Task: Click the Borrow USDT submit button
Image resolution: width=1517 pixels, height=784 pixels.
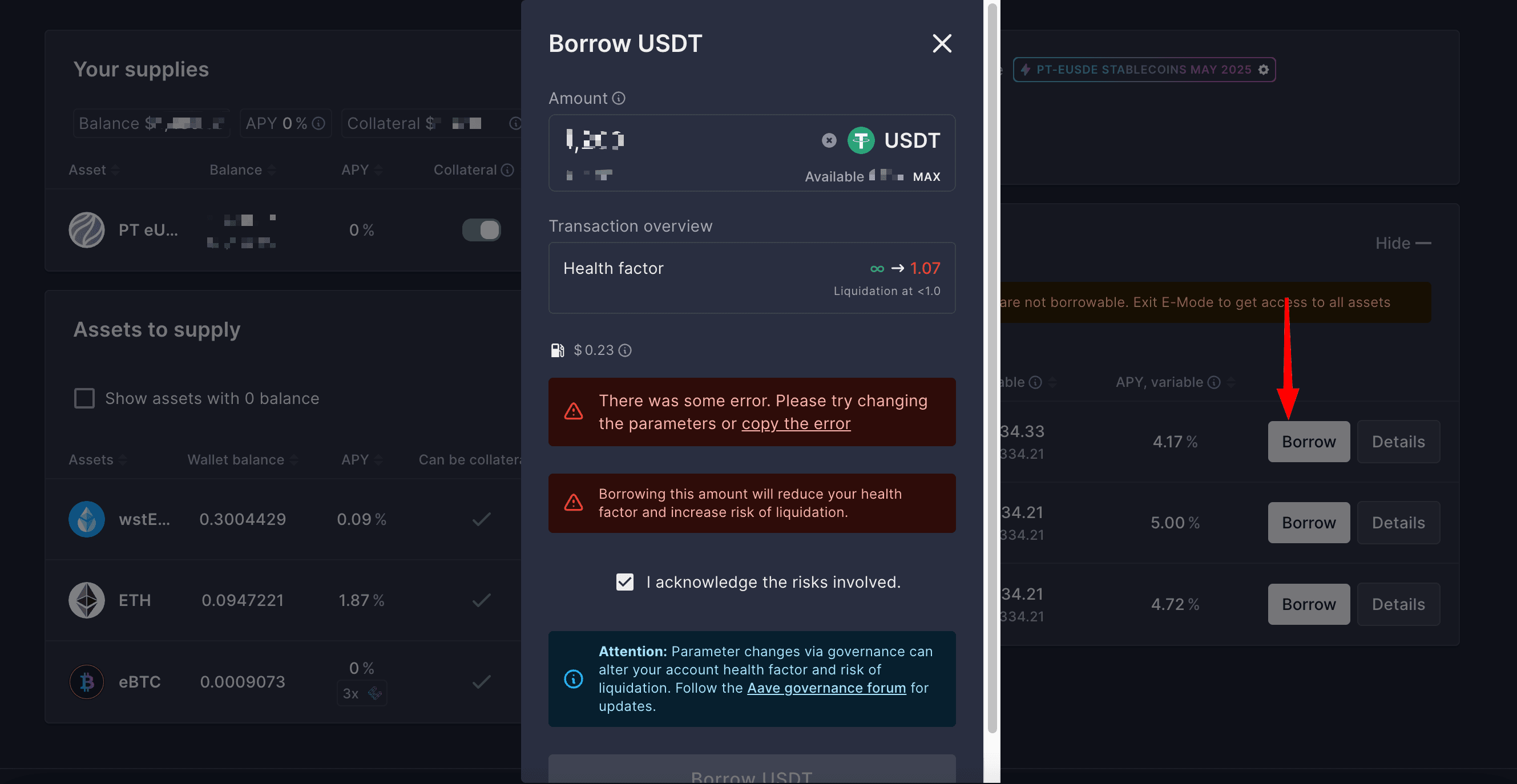Action: point(752,770)
